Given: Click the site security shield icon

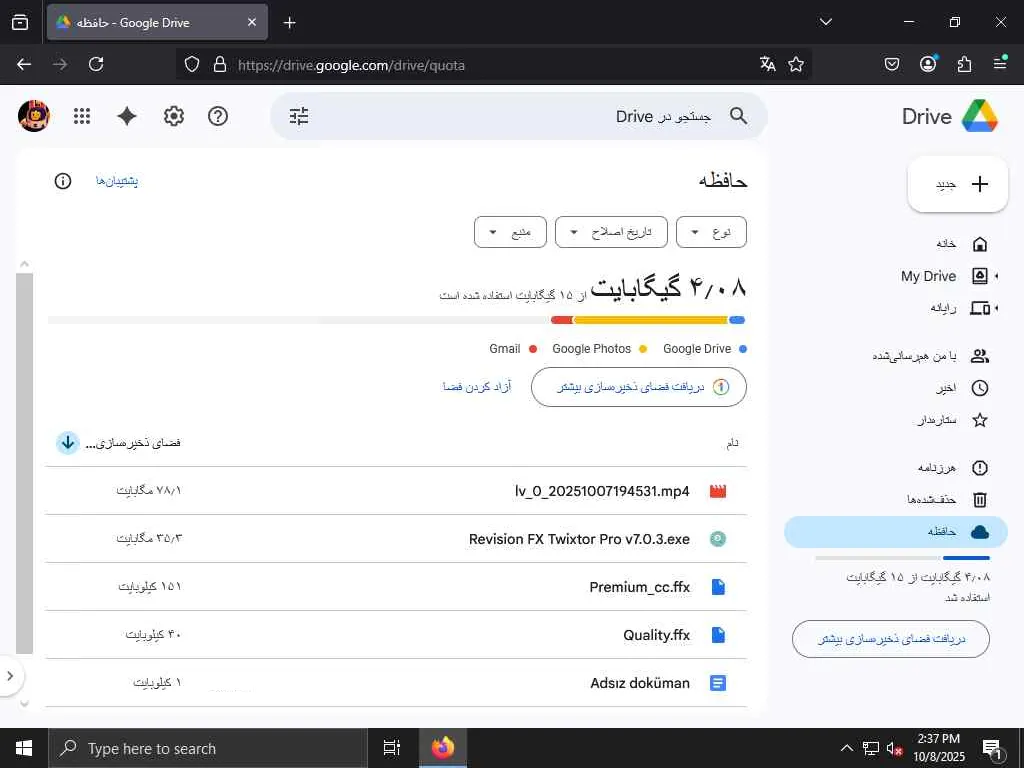Looking at the screenshot, I should pos(191,64).
